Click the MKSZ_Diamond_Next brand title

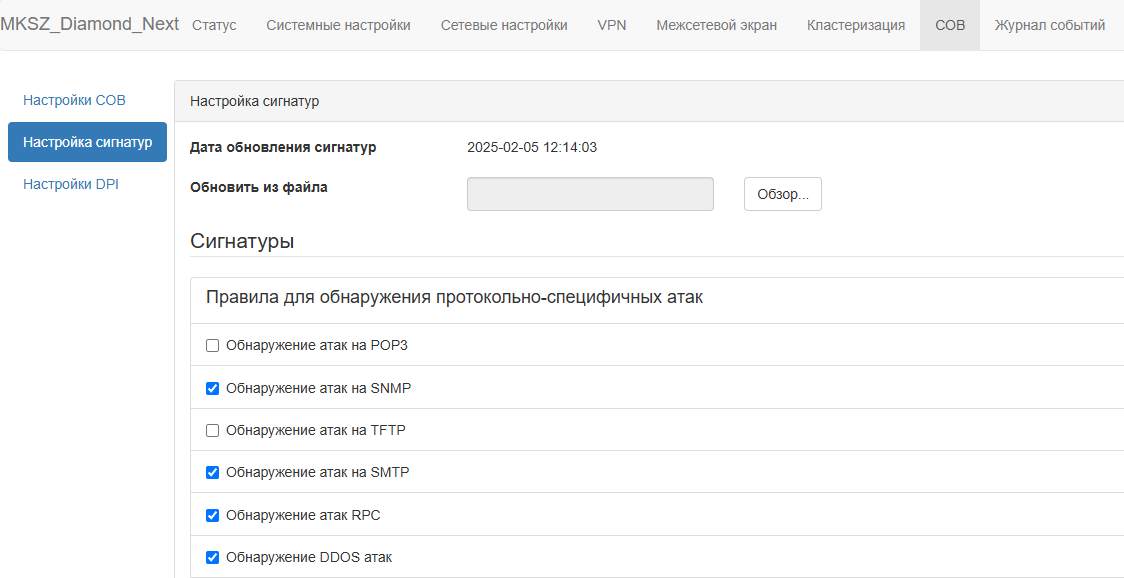pos(90,24)
